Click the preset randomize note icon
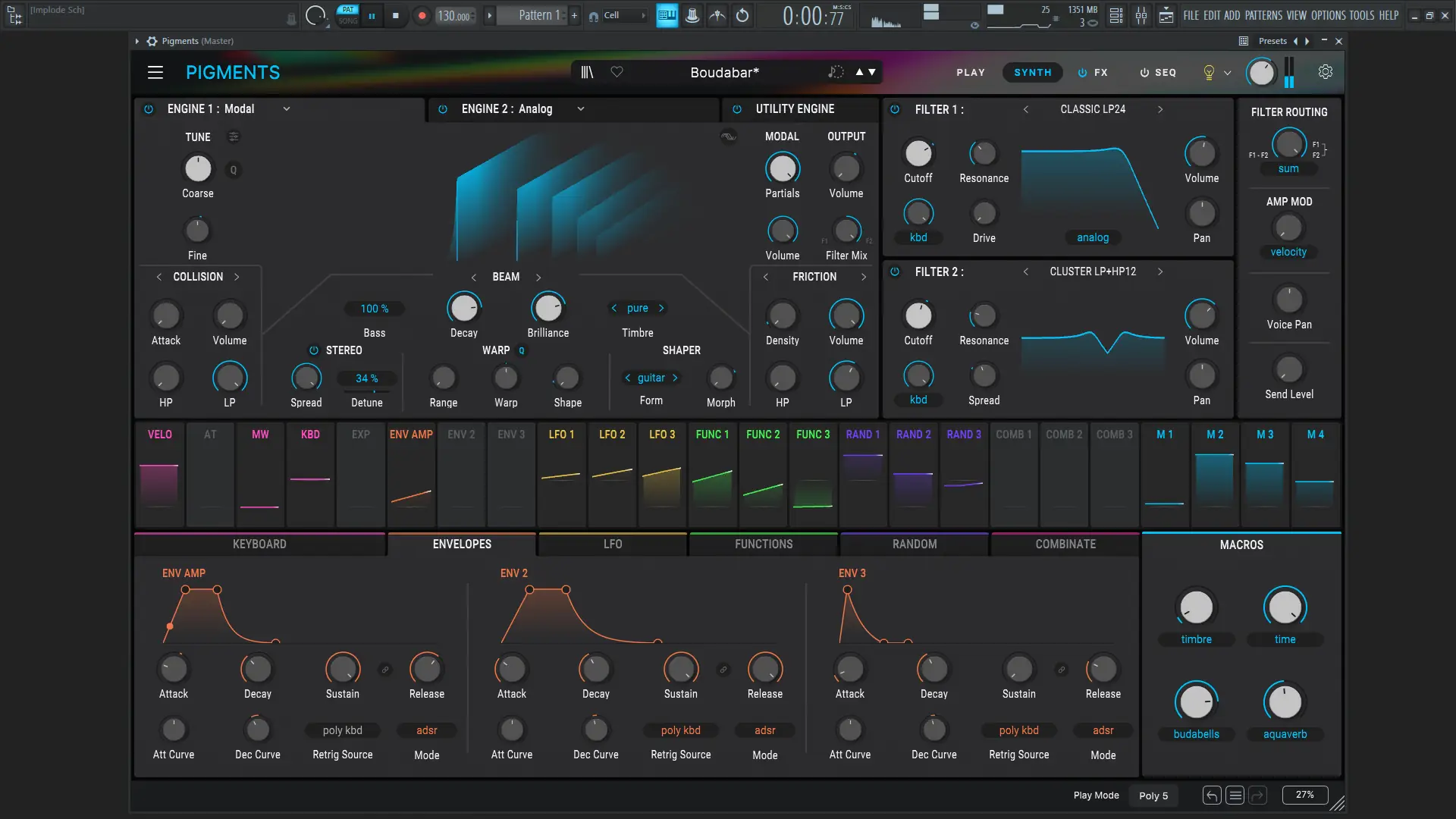The height and width of the screenshot is (819, 1456). 835,72
